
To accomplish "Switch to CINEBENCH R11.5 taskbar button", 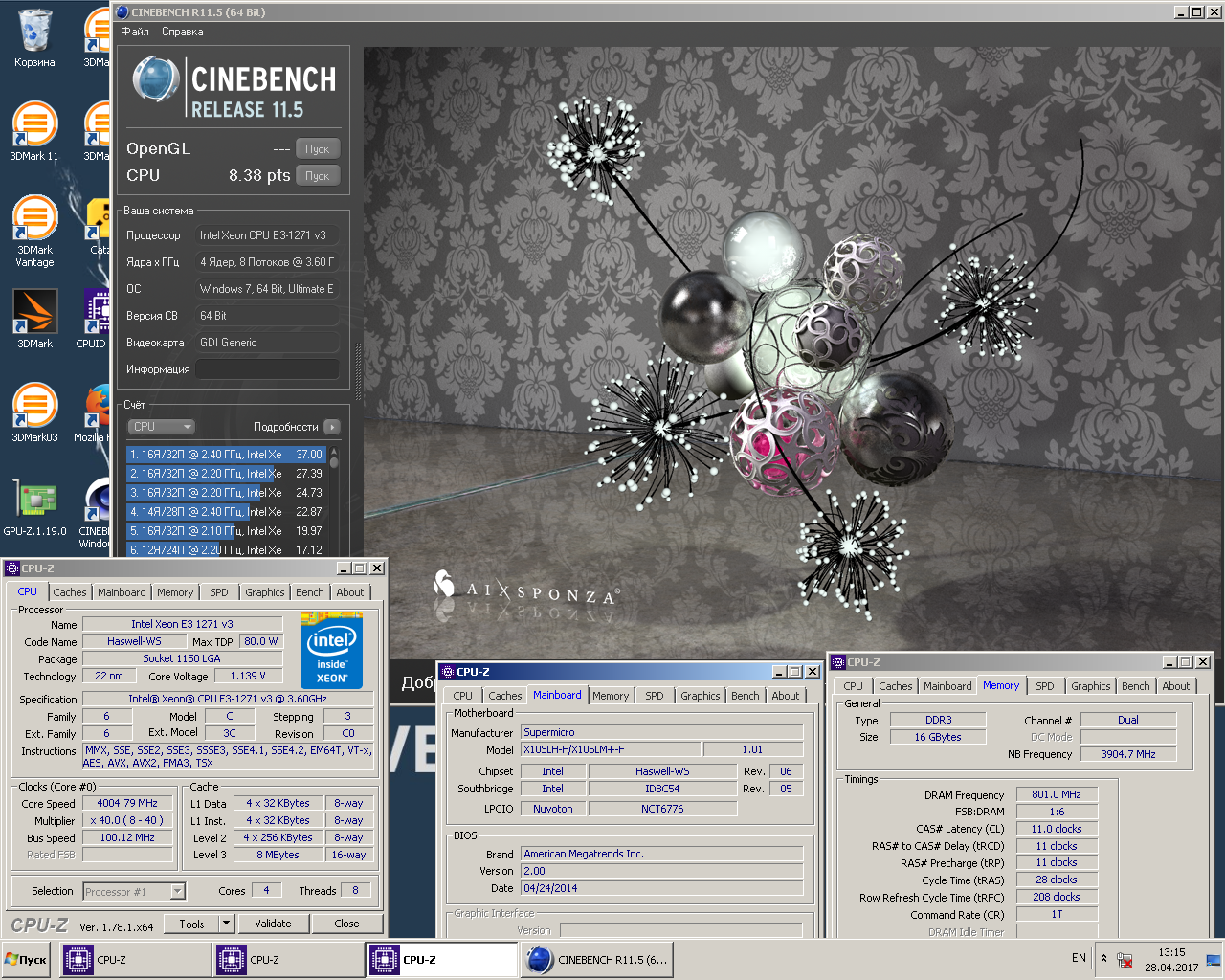I will (597, 960).
